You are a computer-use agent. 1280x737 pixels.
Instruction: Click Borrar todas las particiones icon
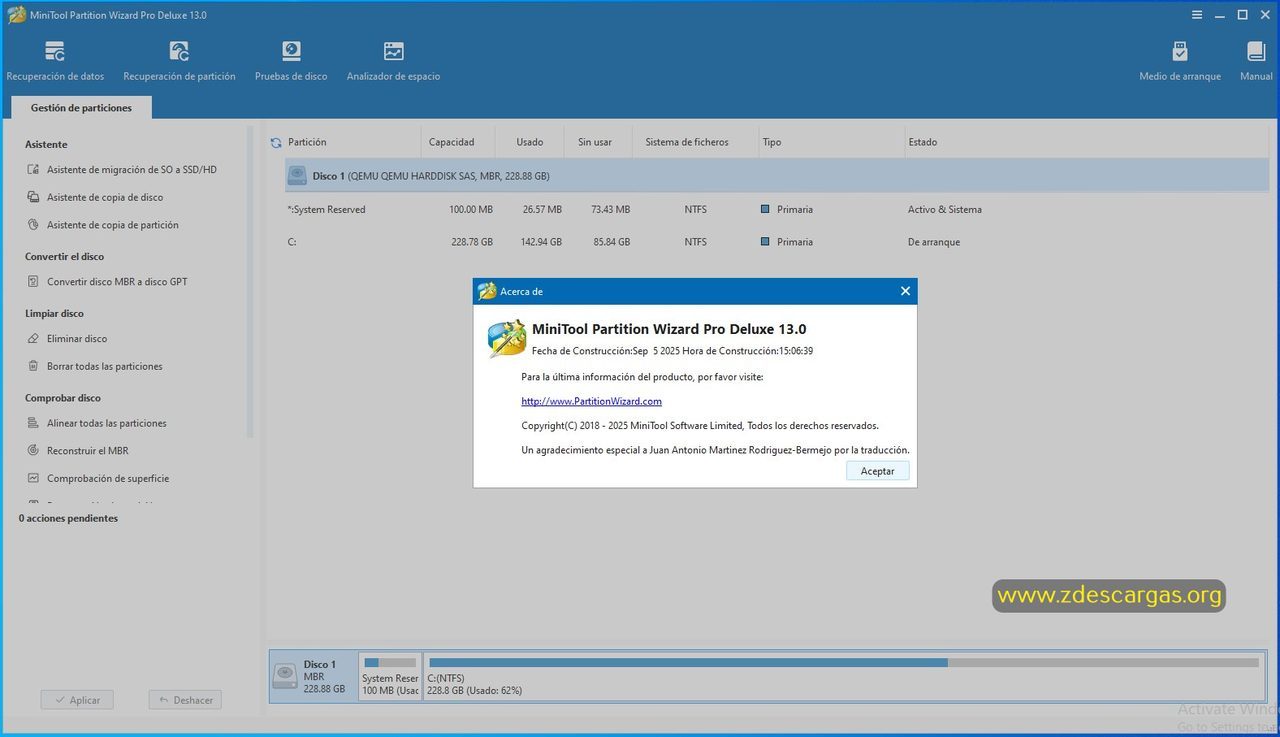(x=34, y=366)
